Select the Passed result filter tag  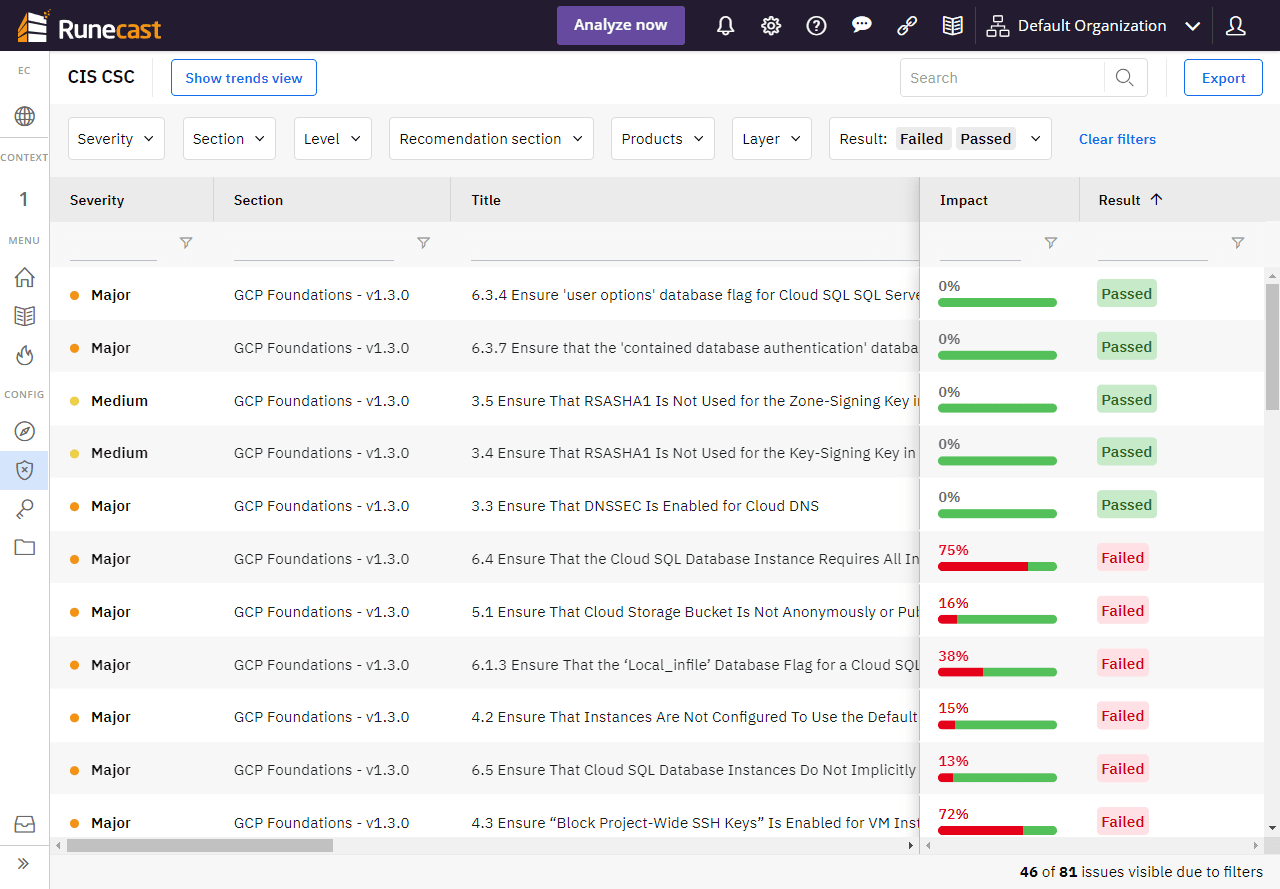(986, 139)
